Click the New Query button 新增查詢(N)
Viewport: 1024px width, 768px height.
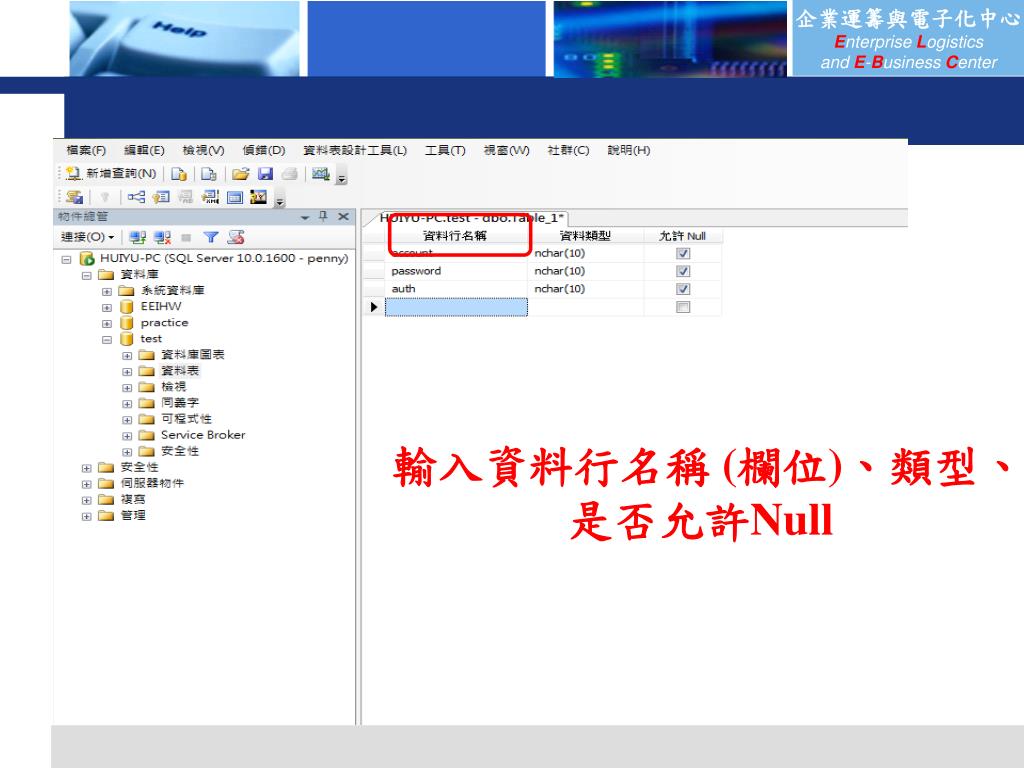(111, 174)
